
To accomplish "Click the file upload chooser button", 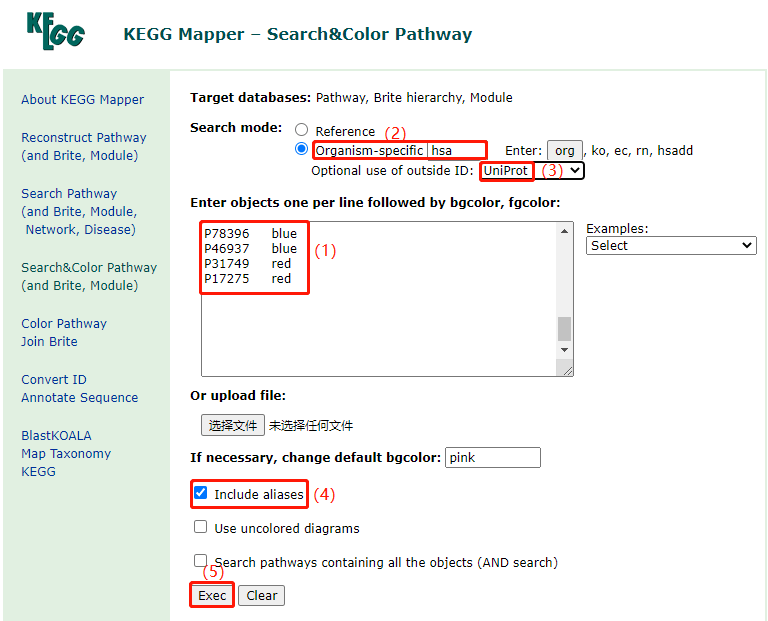I will (x=232, y=425).
